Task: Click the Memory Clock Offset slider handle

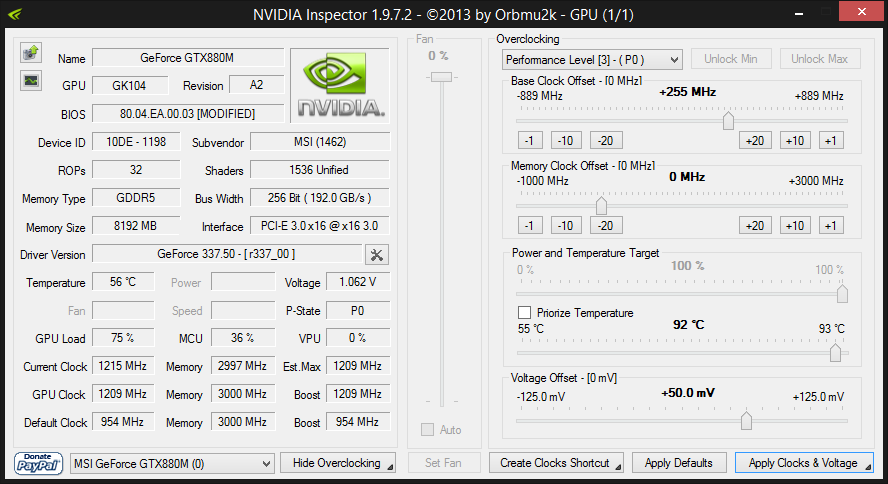Action: pos(601,205)
